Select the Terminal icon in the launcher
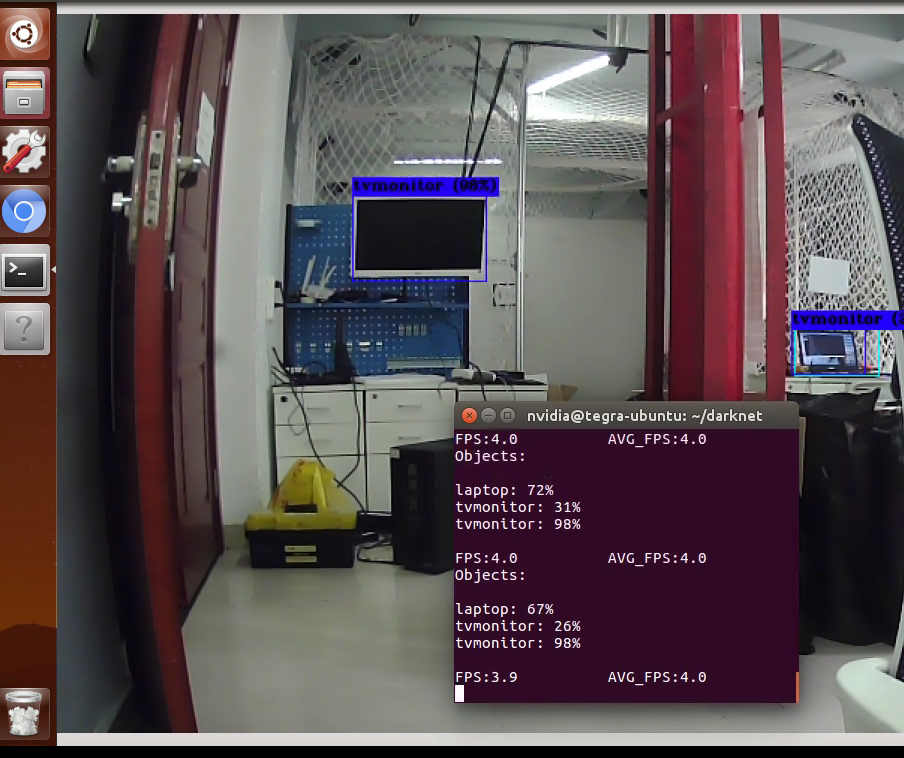 point(24,270)
